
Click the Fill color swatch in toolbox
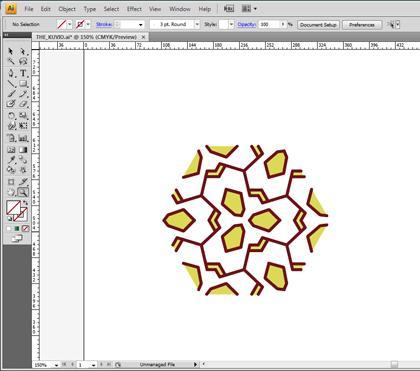13,208
